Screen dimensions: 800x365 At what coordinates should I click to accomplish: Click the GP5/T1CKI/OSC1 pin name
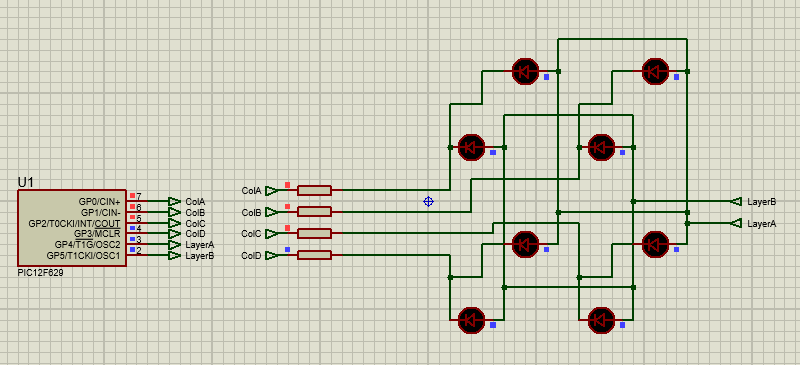[x=84, y=255]
